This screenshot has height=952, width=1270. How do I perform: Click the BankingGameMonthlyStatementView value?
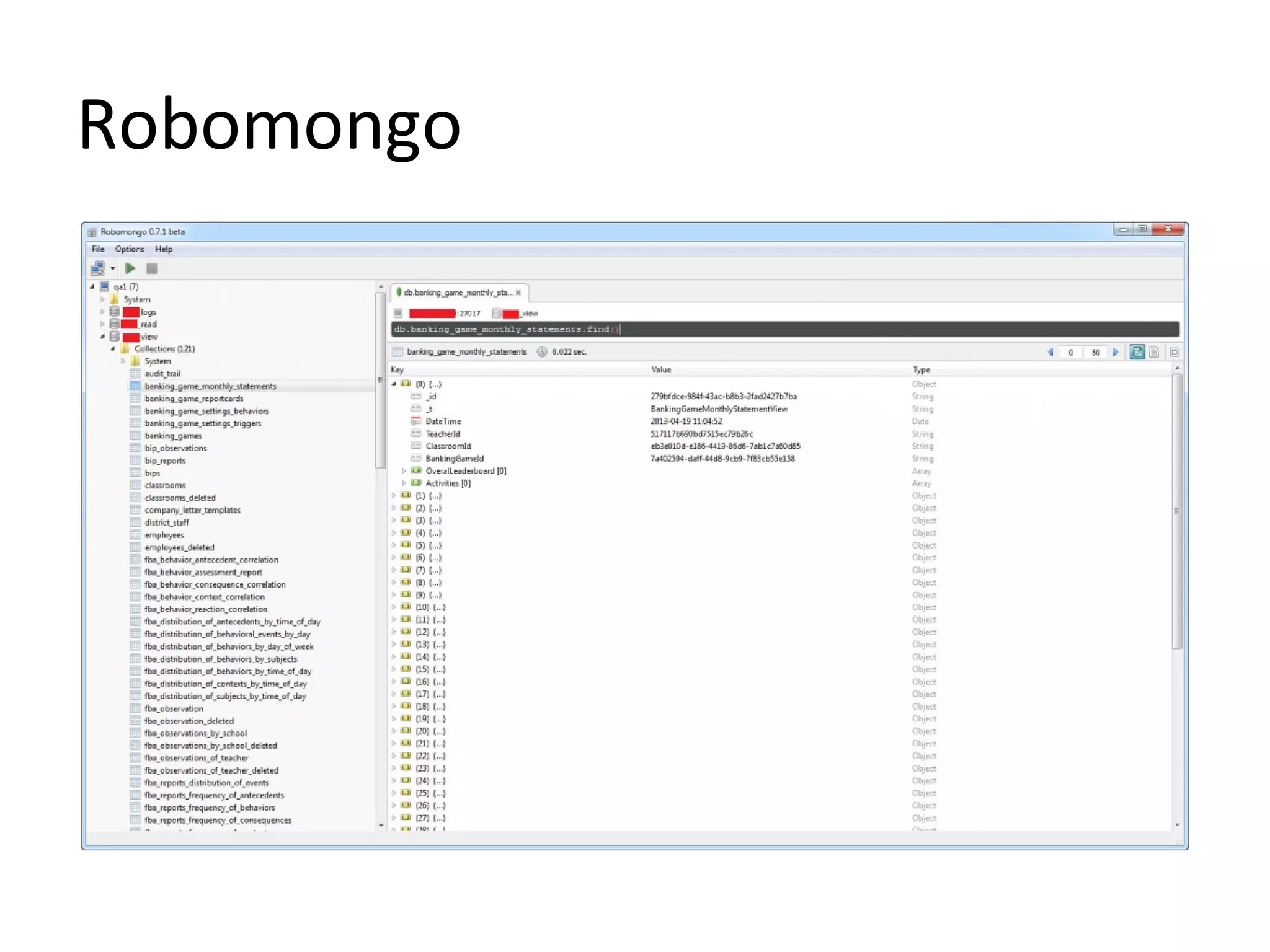(x=719, y=409)
